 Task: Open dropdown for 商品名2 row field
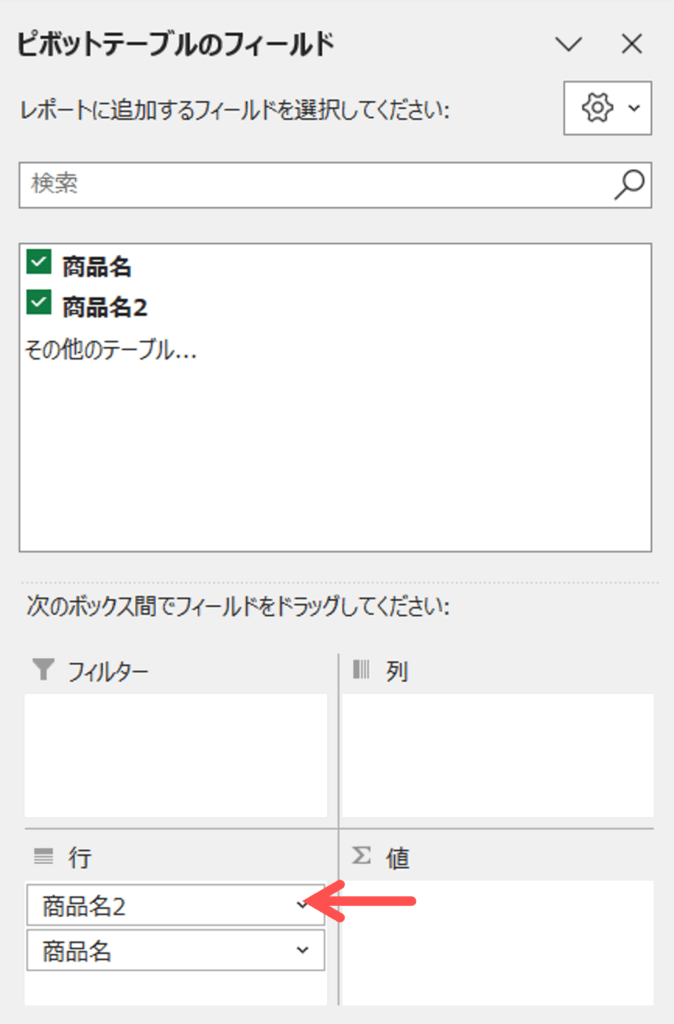point(303,905)
